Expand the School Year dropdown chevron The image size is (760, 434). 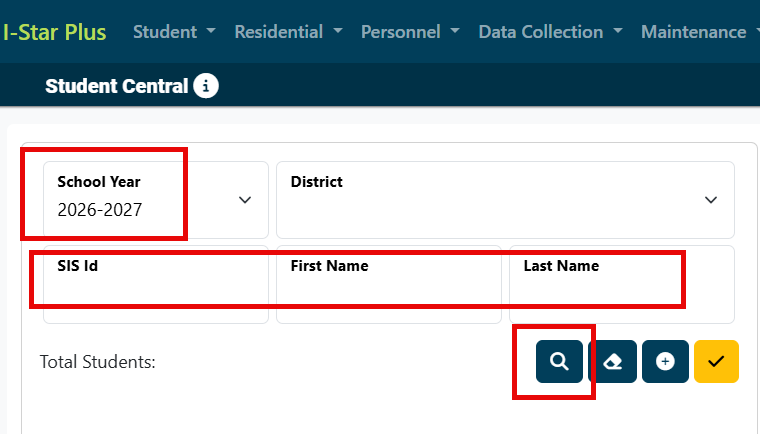245,200
